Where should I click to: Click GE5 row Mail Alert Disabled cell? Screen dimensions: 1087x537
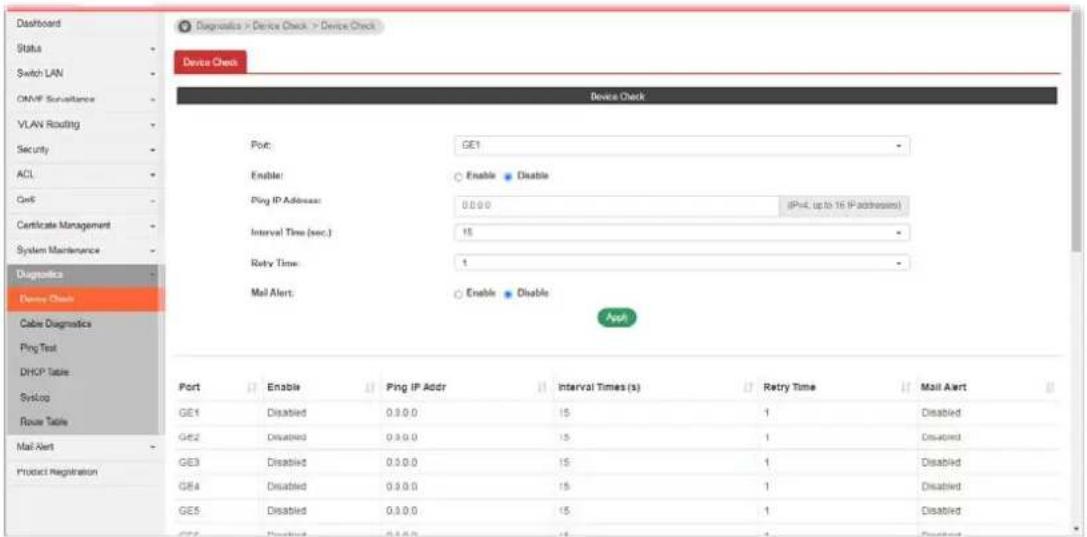[941, 511]
